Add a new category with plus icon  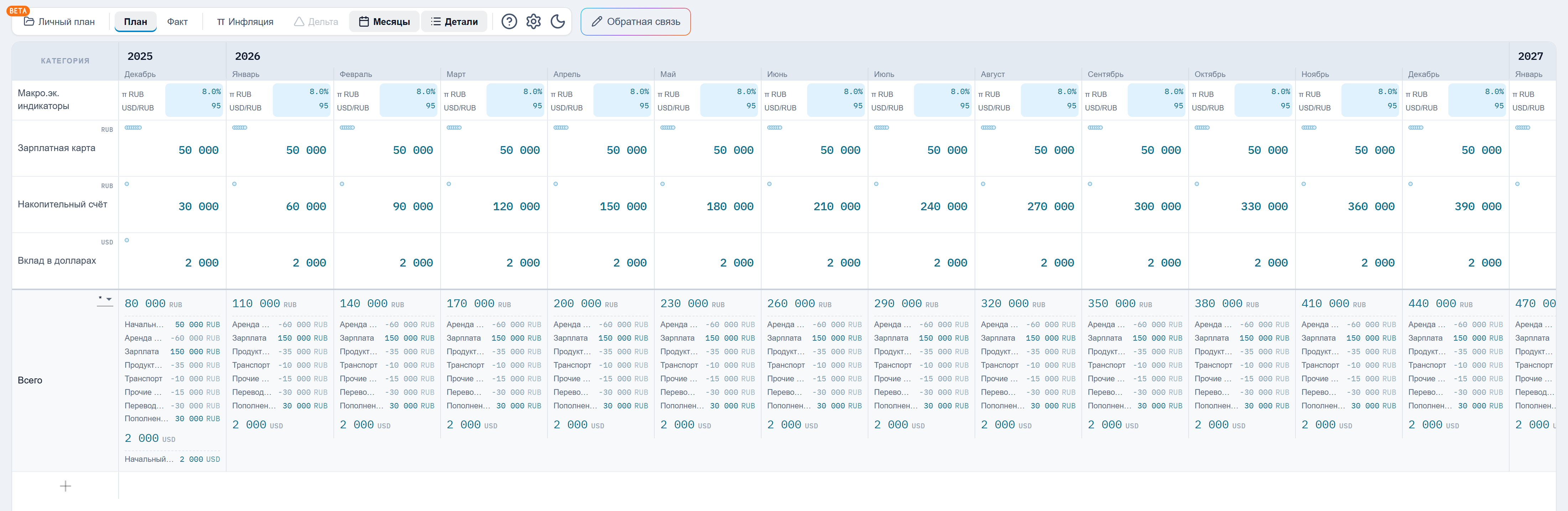click(x=66, y=486)
